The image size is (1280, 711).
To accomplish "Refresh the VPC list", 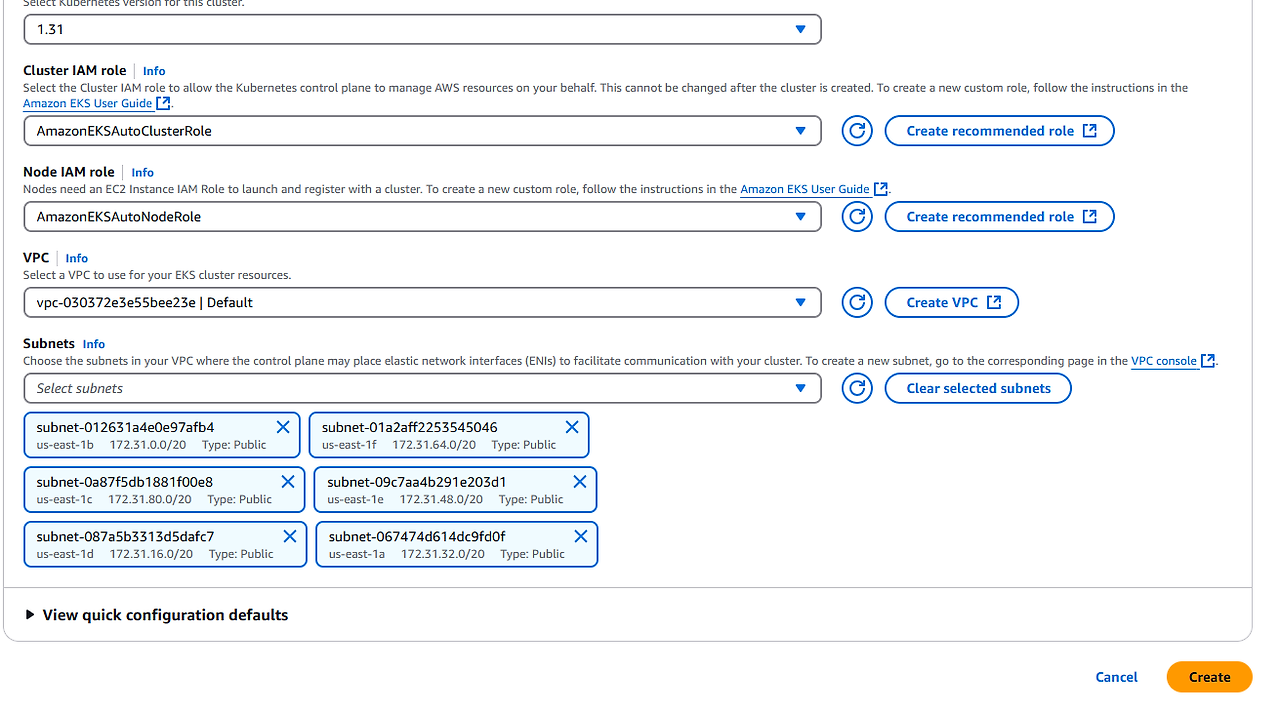I will (x=857, y=303).
